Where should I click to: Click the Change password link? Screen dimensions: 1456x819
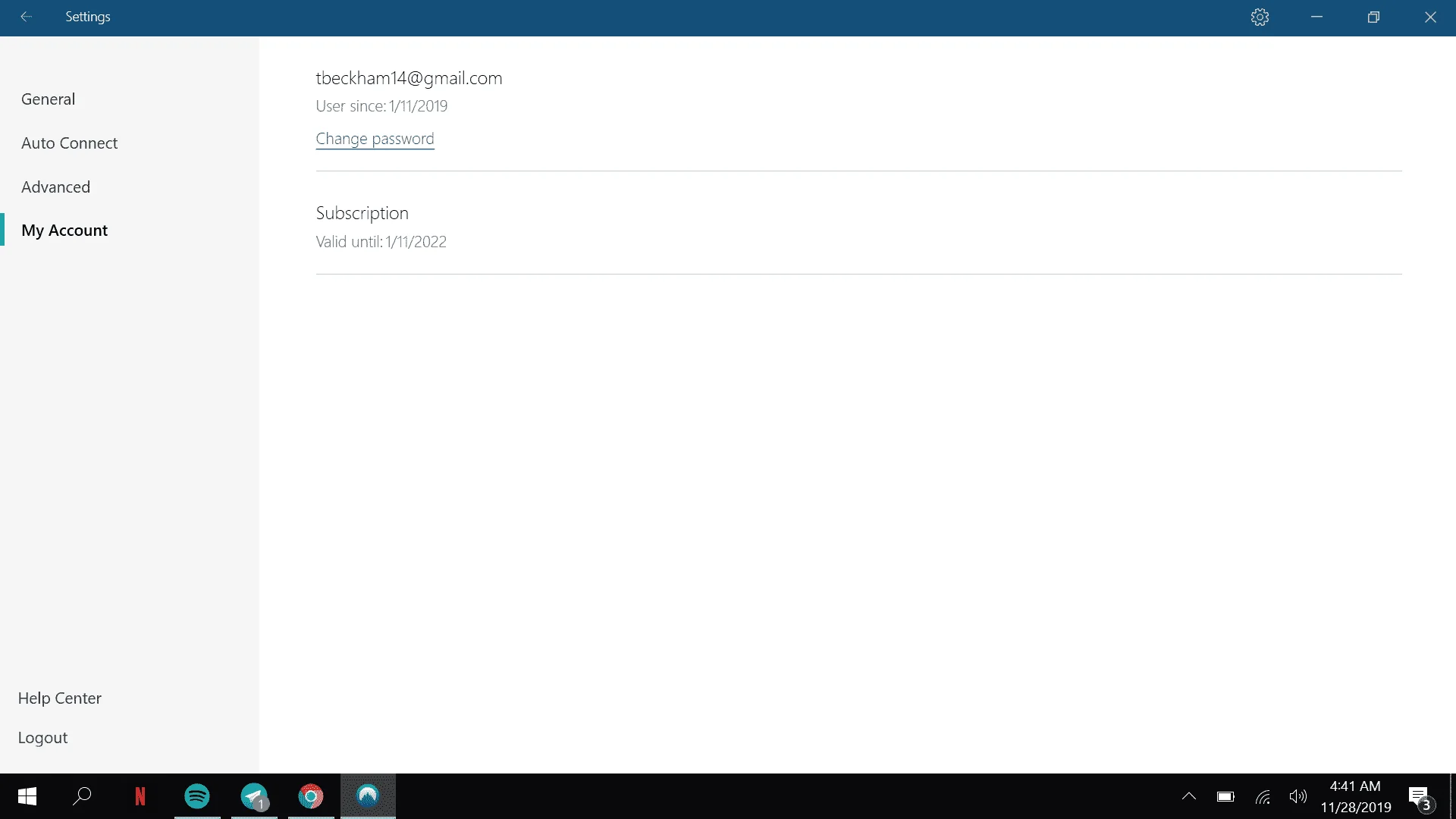375,139
